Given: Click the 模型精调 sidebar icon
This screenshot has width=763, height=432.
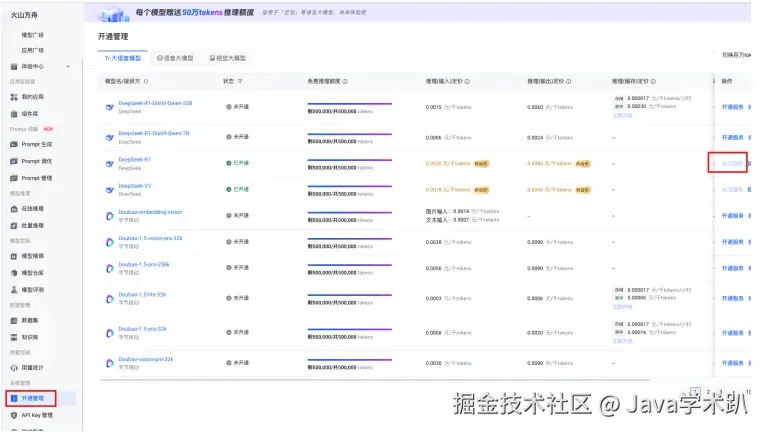Looking at the screenshot, I should [14, 256].
